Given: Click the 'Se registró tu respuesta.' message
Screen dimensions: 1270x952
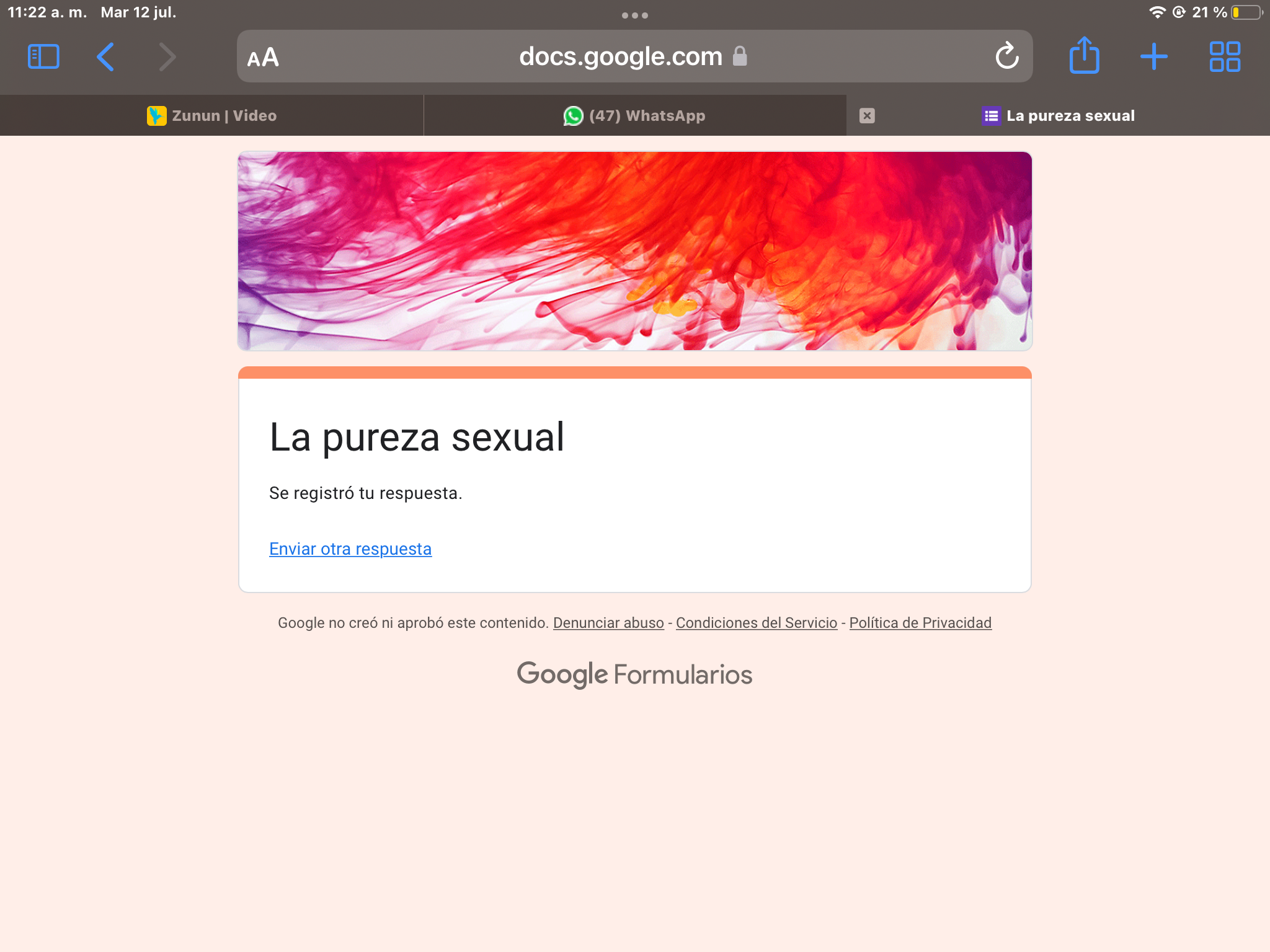Looking at the screenshot, I should [366, 493].
